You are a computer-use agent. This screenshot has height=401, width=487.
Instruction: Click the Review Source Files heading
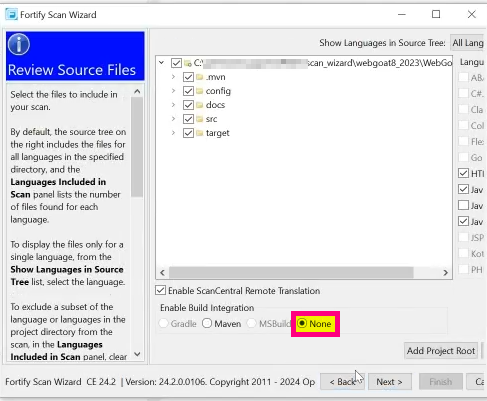pyautogui.click(x=72, y=70)
